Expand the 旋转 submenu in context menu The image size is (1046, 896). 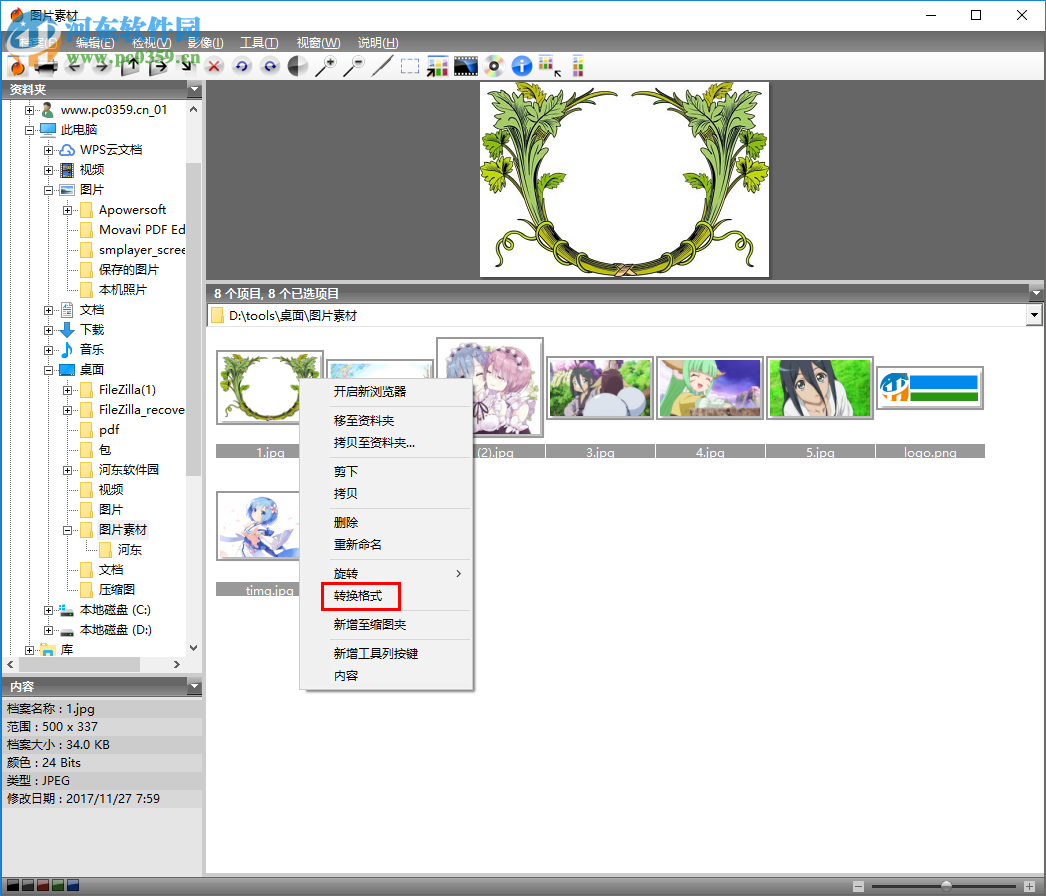click(360, 573)
